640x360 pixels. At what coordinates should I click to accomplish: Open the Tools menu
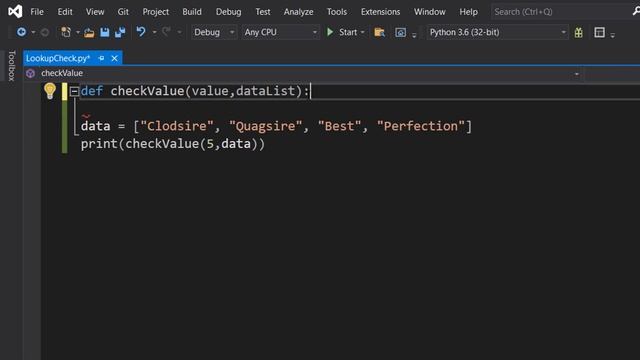[x=337, y=12]
